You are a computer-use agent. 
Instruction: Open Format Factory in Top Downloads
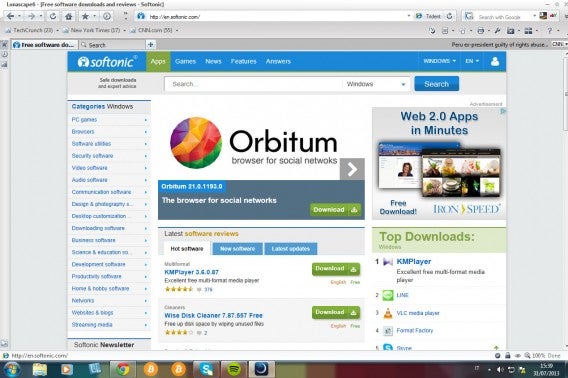pos(415,331)
